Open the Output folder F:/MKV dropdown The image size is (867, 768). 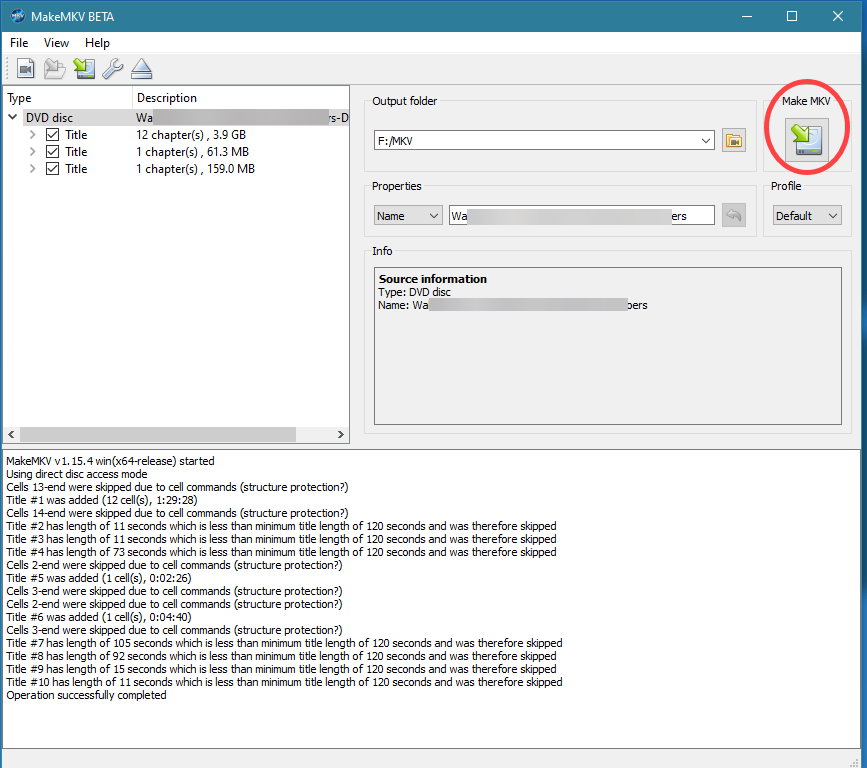point(706,140)
